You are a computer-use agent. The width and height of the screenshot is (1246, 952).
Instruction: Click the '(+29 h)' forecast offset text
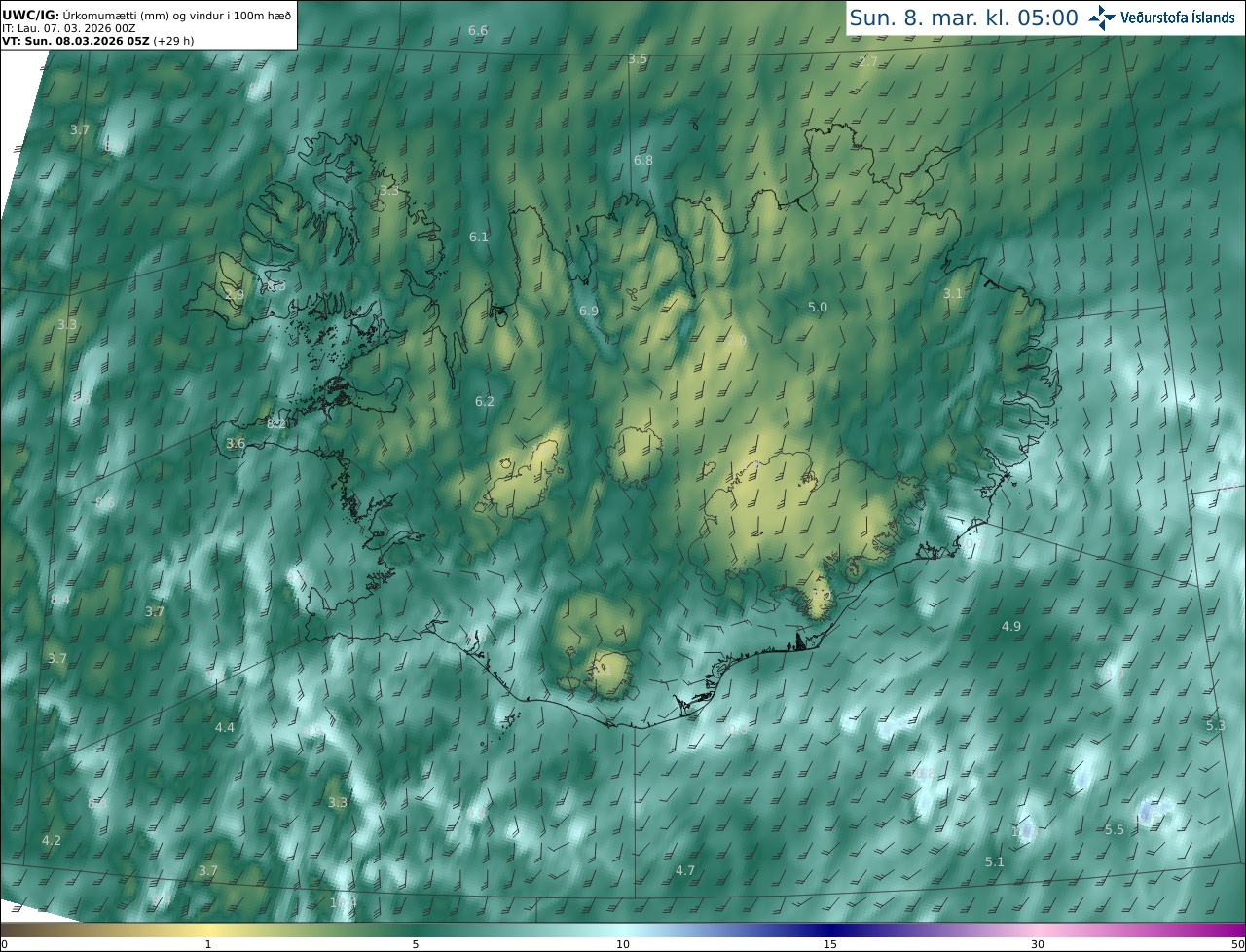[x=173, y=41]
